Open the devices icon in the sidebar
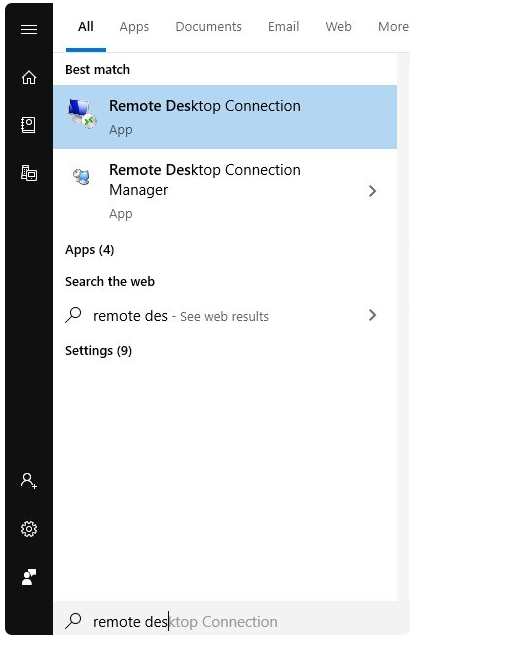The image size is (519, 647). (x=29, y=173)
